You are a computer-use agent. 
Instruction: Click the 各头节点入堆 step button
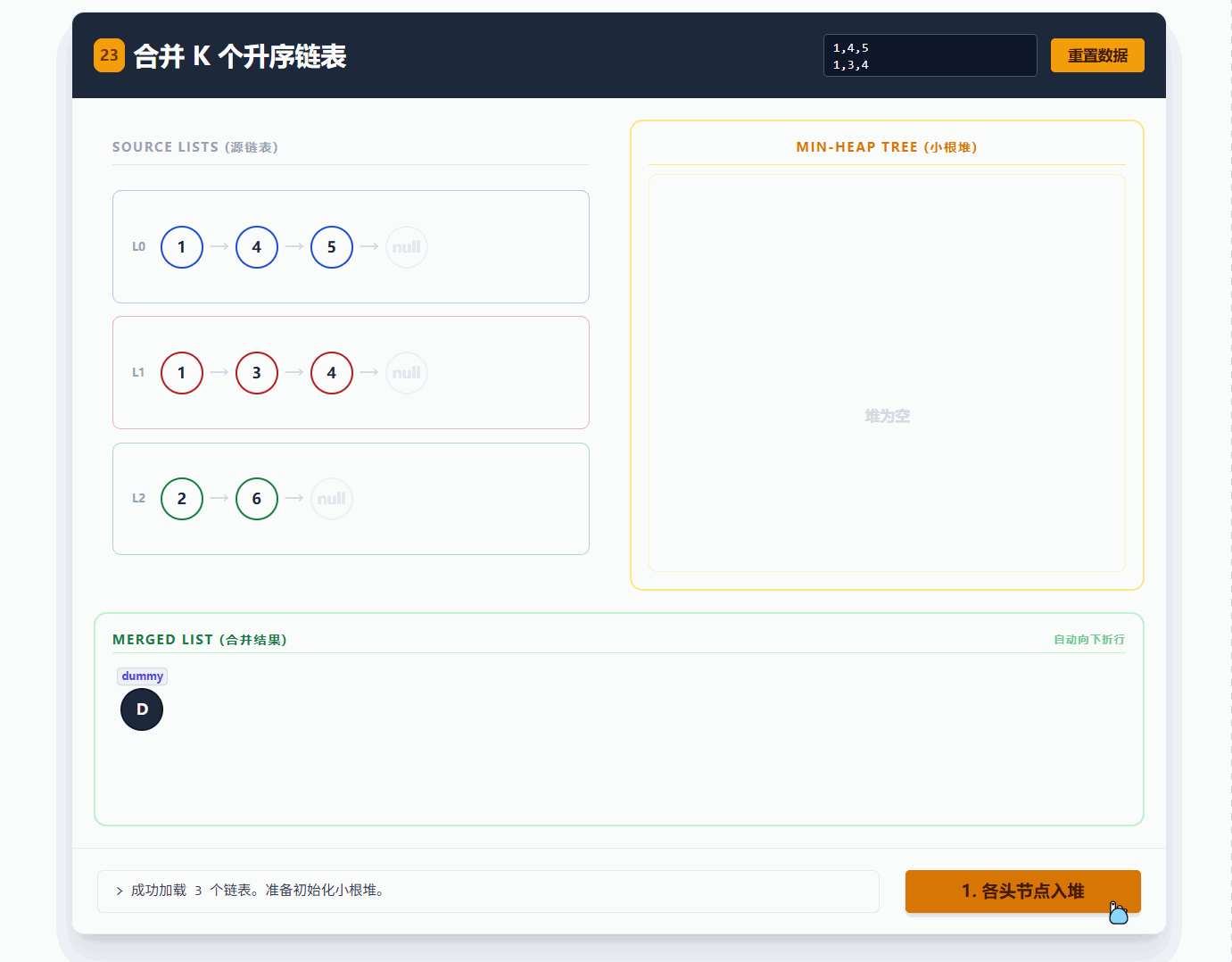point(1022,891)
